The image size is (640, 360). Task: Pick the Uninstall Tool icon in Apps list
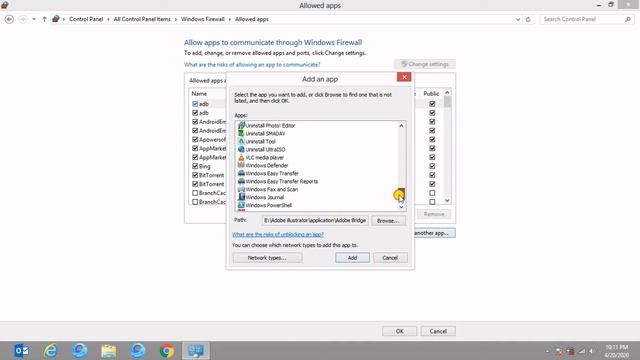pyautogui.click(x=241, y=141)
